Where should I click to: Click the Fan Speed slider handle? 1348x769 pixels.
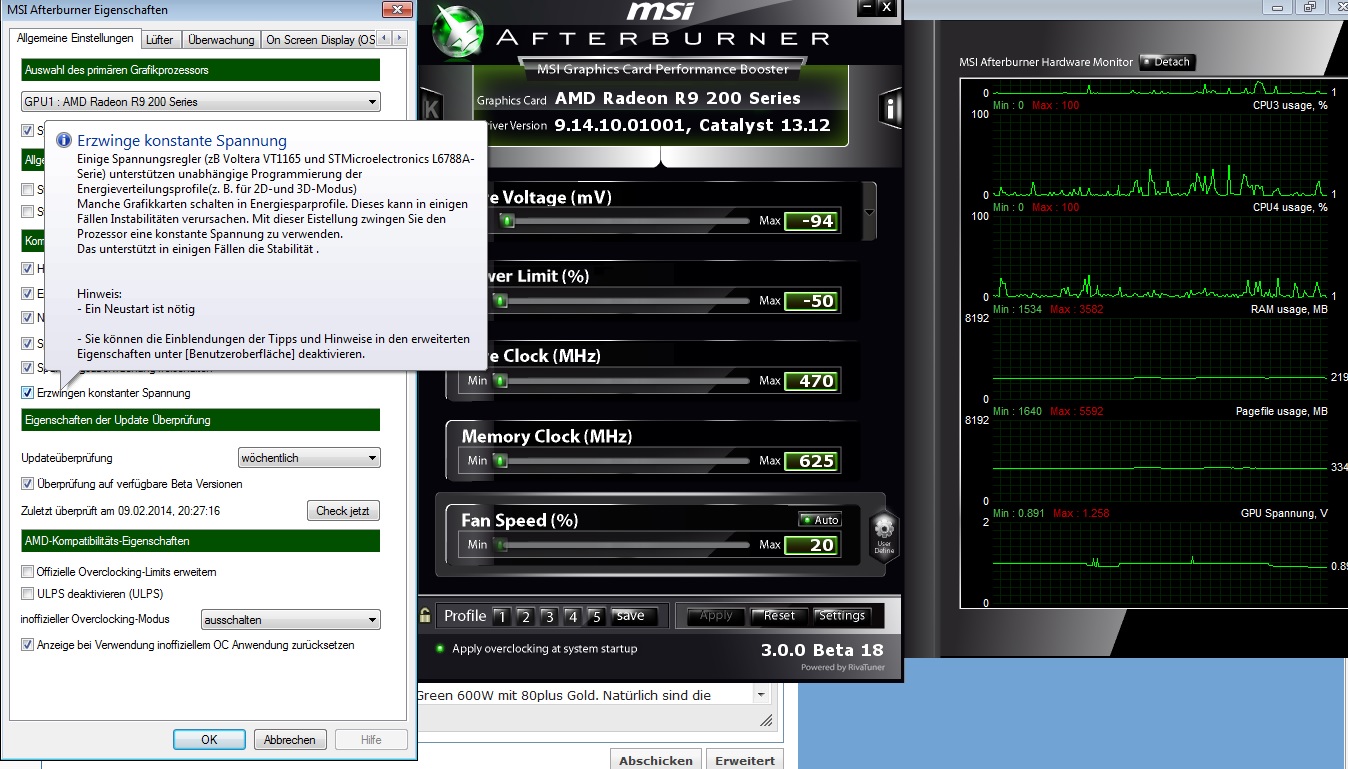[500, 545]
